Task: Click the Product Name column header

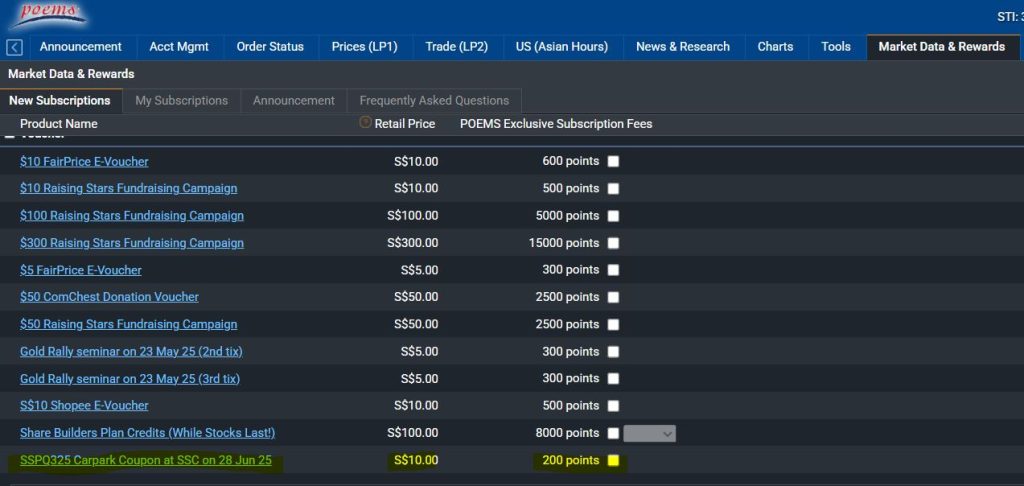Action: 59,124
